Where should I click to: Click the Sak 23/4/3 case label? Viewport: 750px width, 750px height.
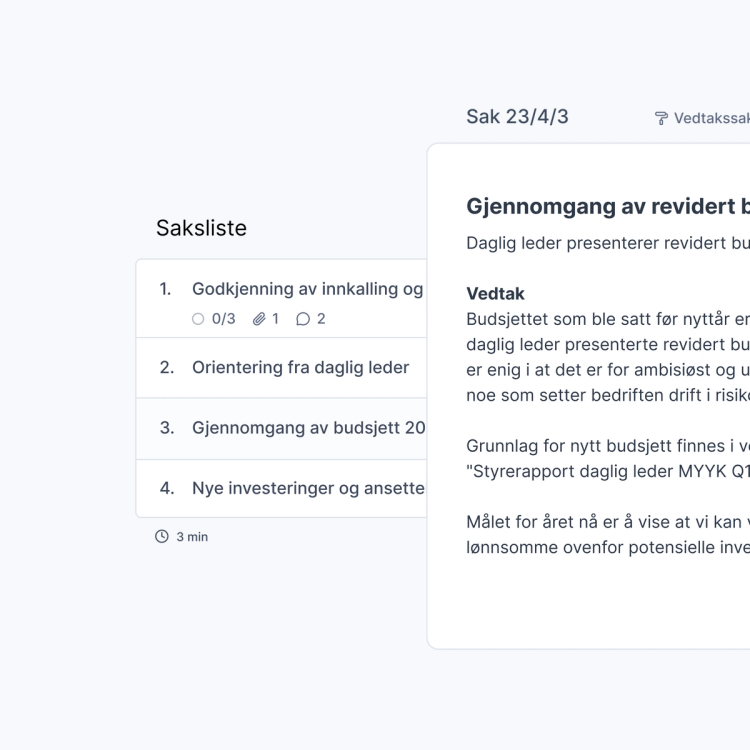point(517,117)
